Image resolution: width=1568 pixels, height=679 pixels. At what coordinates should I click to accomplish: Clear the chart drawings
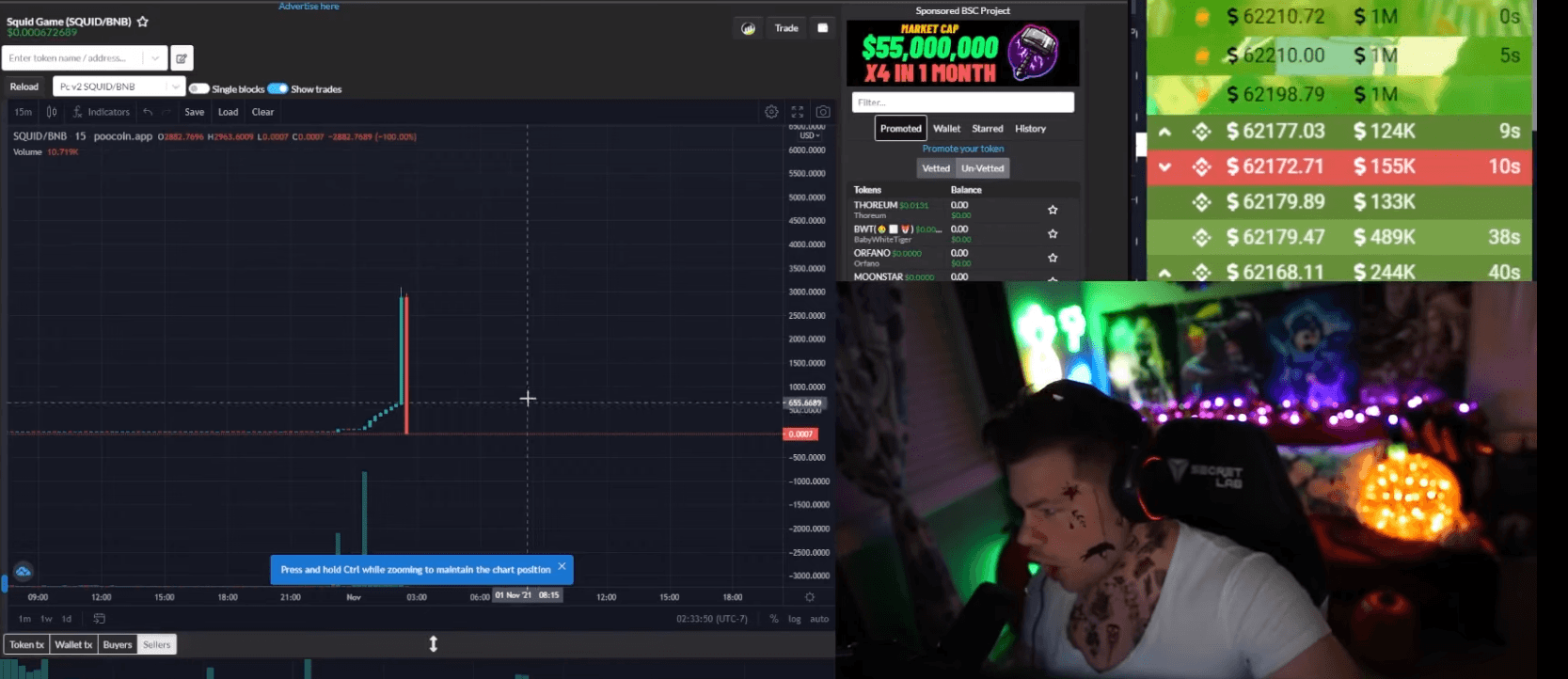click(x=262, y=112)
